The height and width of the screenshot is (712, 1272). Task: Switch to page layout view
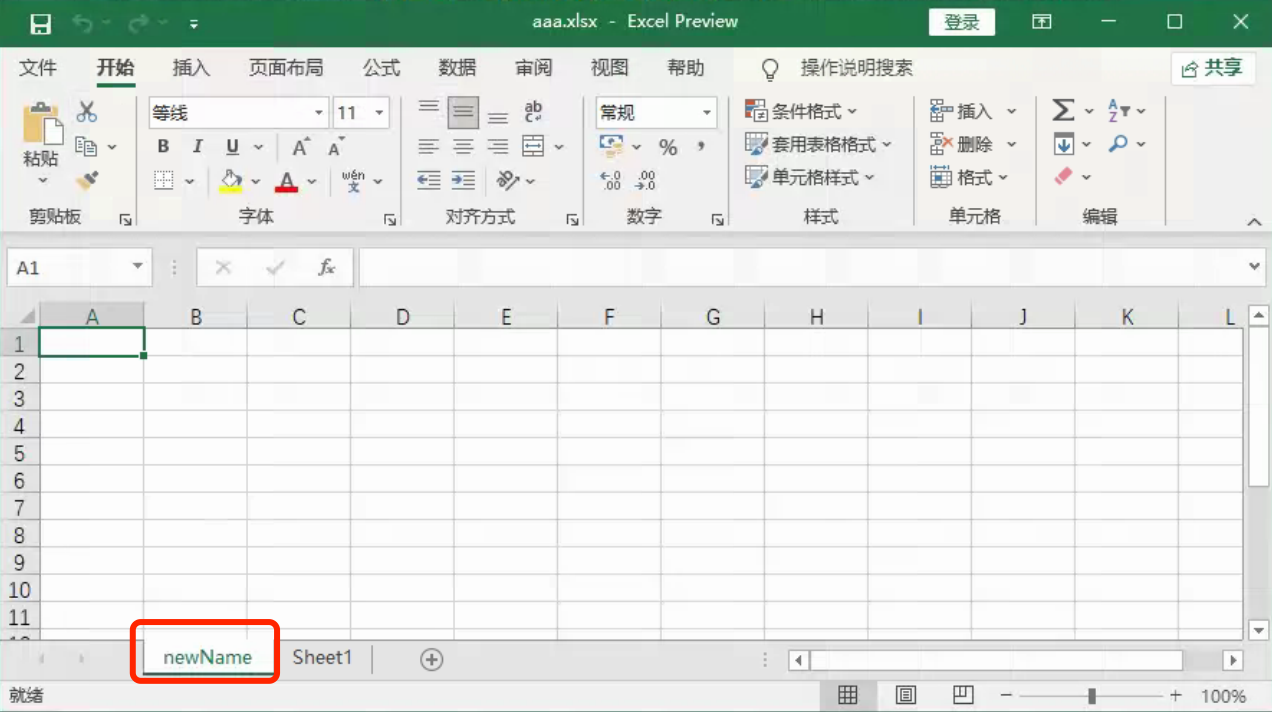tap(906, 695)
